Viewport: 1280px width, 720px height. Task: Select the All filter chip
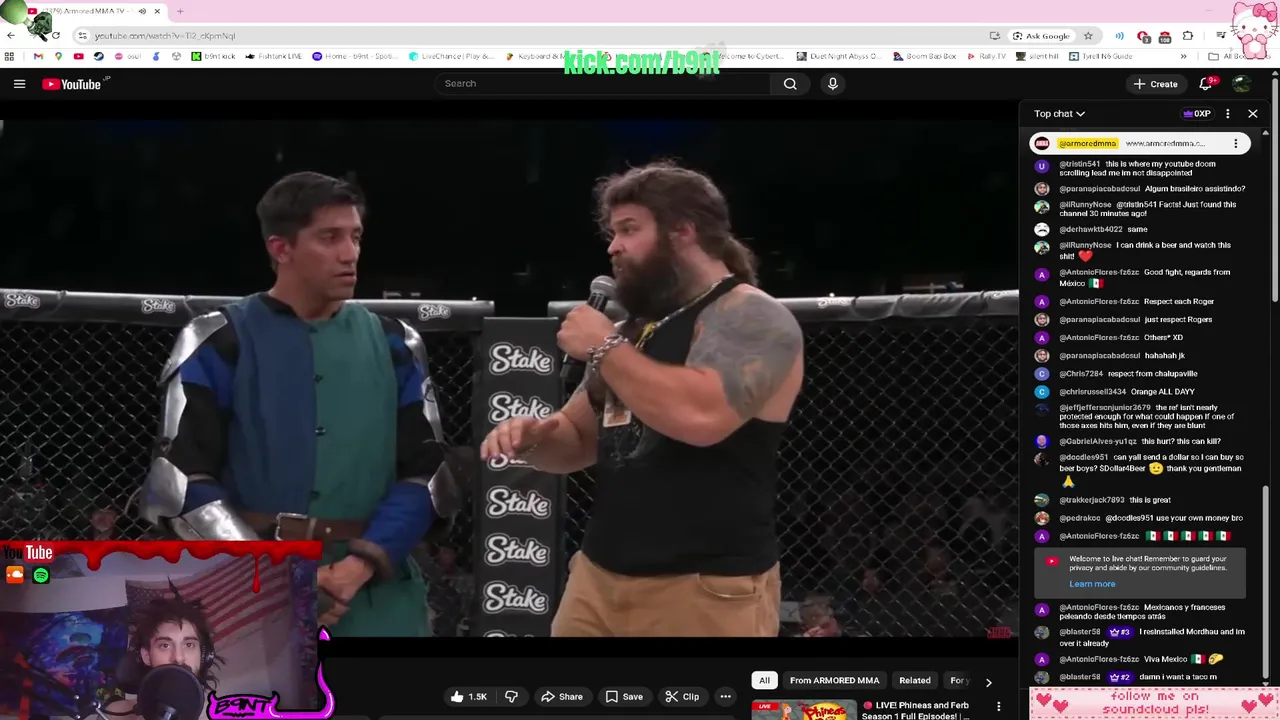tap(764, 681)
